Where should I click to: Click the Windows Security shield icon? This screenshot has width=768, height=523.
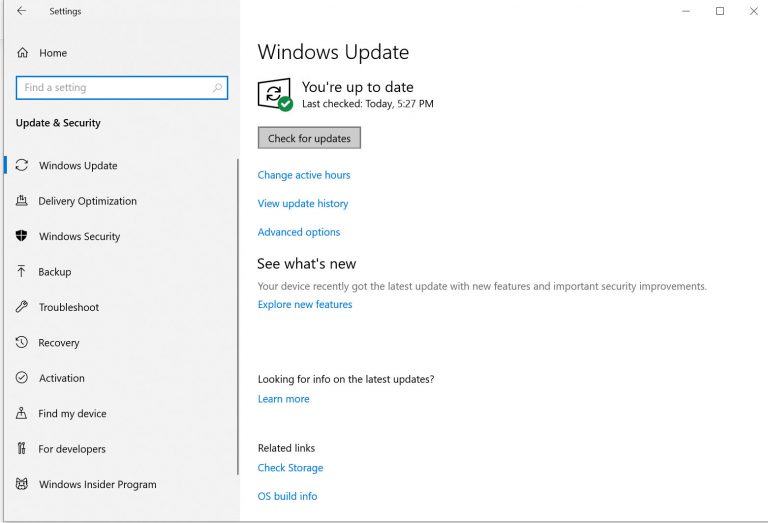22,236
